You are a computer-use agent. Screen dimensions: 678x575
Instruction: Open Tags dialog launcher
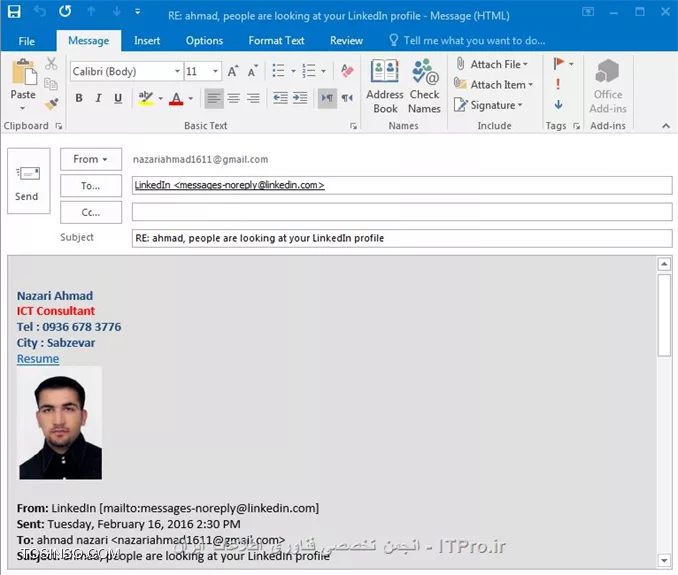click(x=576, y=126)
